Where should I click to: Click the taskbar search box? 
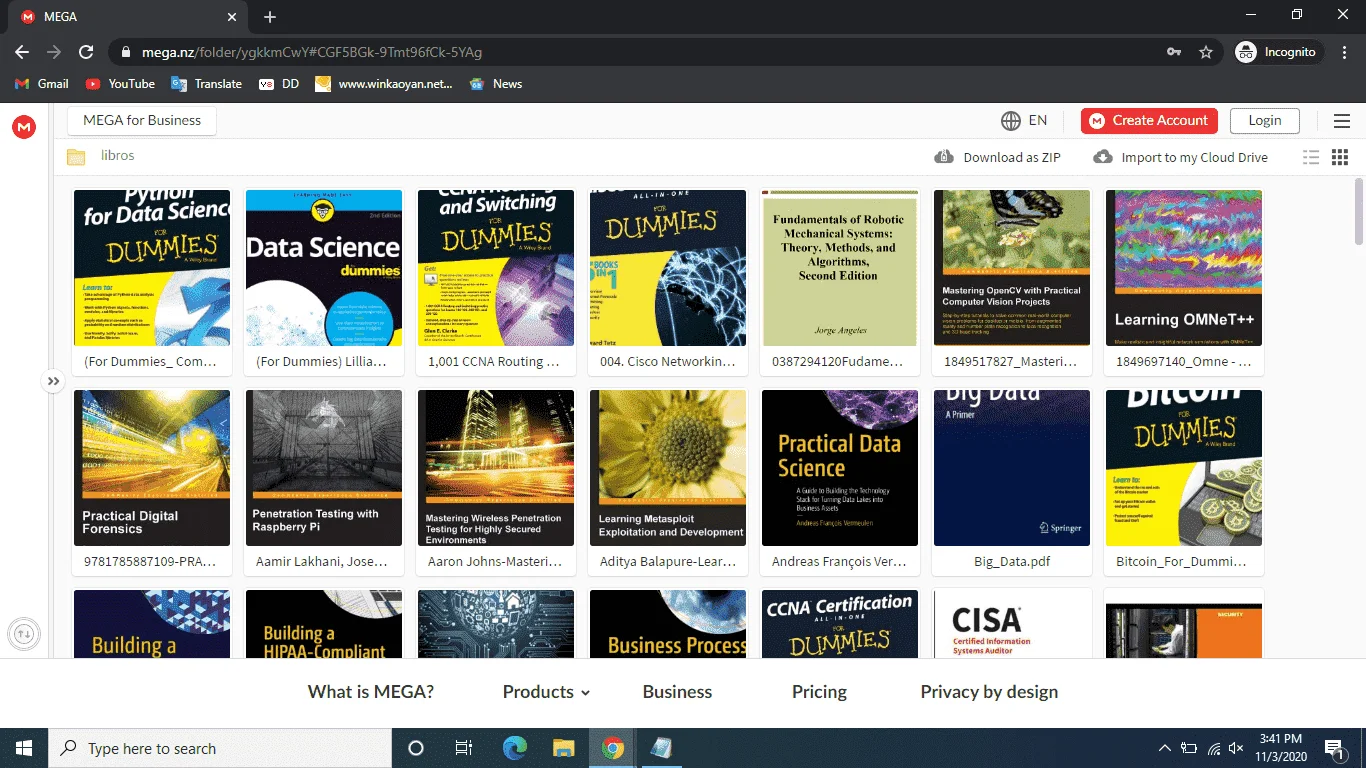coord(220,748)
